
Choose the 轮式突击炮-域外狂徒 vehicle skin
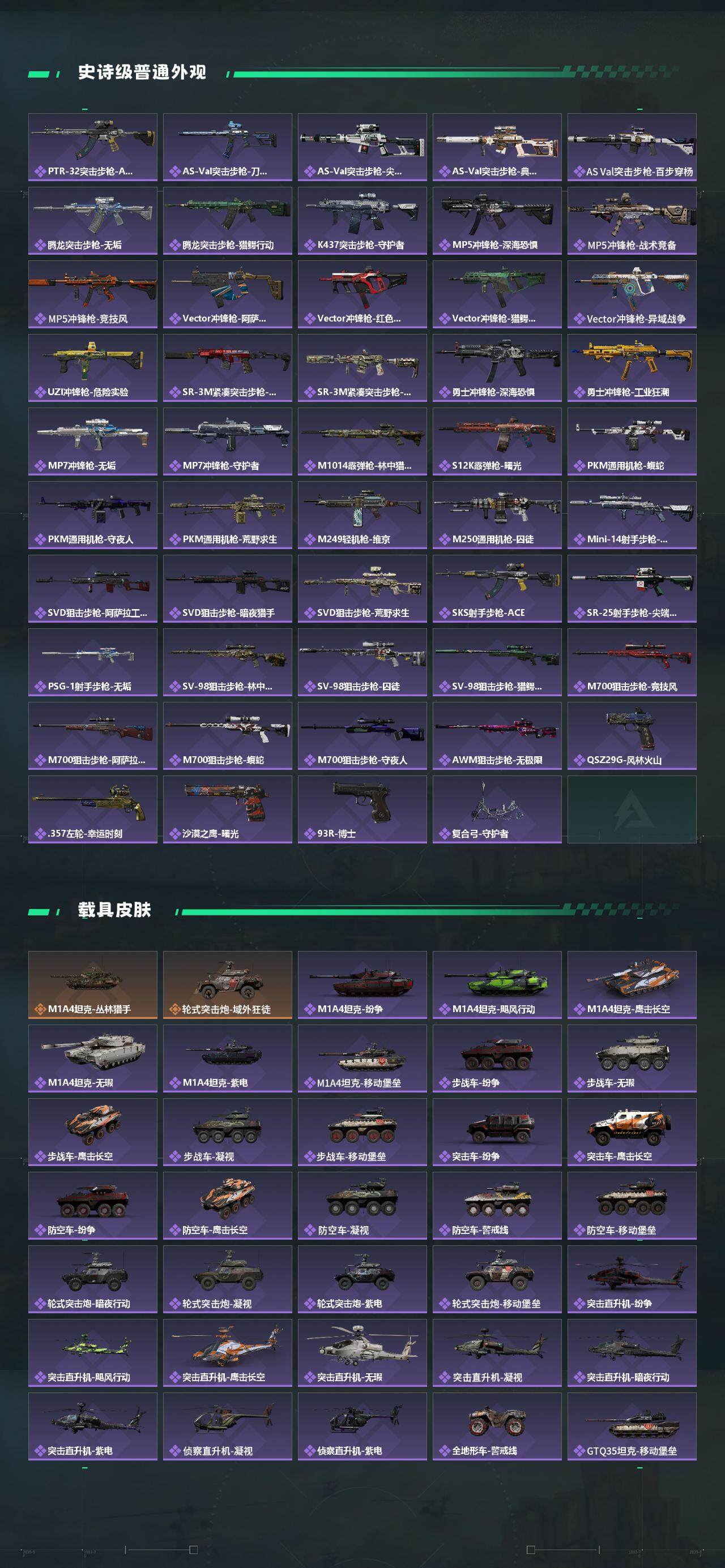pos(227,985)
